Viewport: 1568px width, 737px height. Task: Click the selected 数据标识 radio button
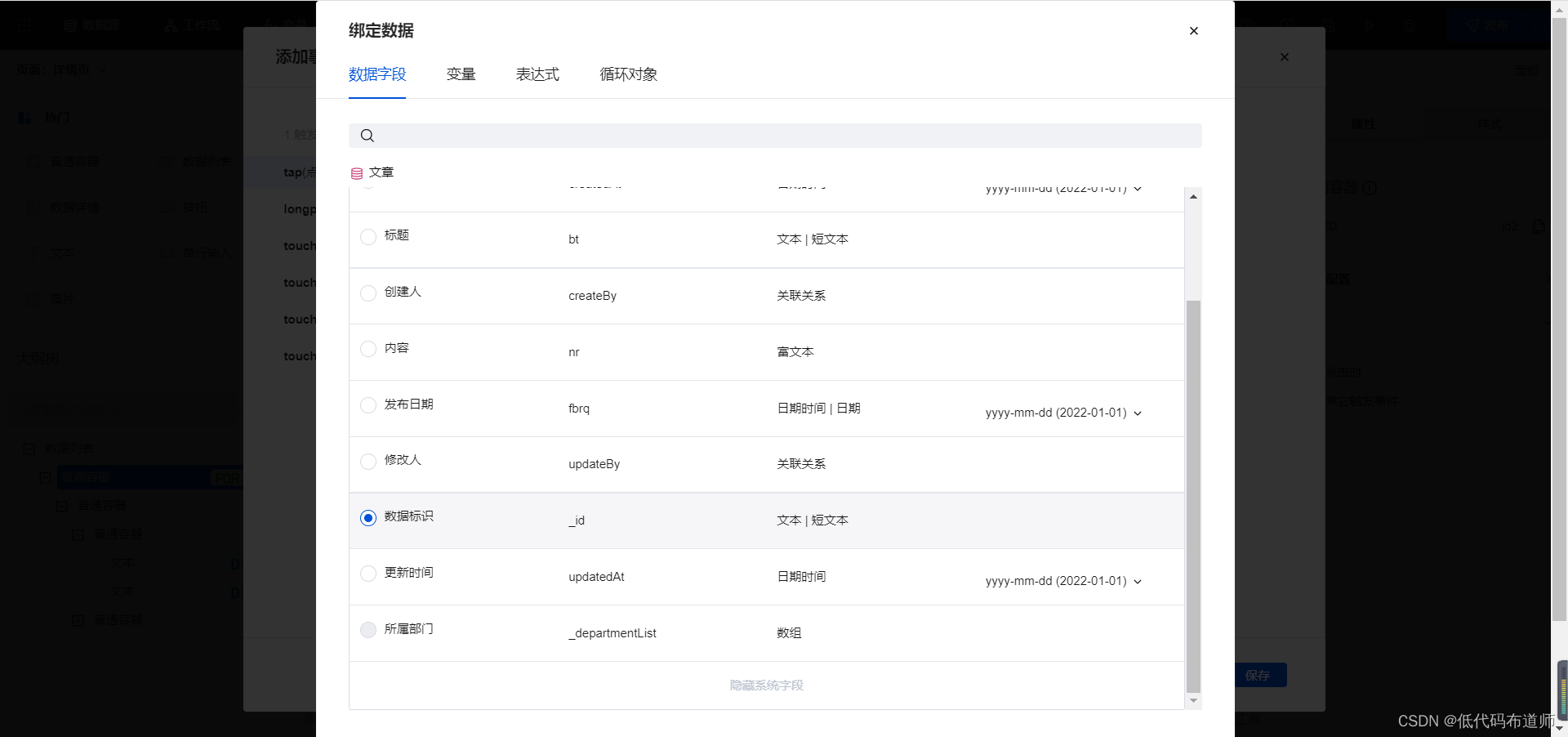coord(368,518)
